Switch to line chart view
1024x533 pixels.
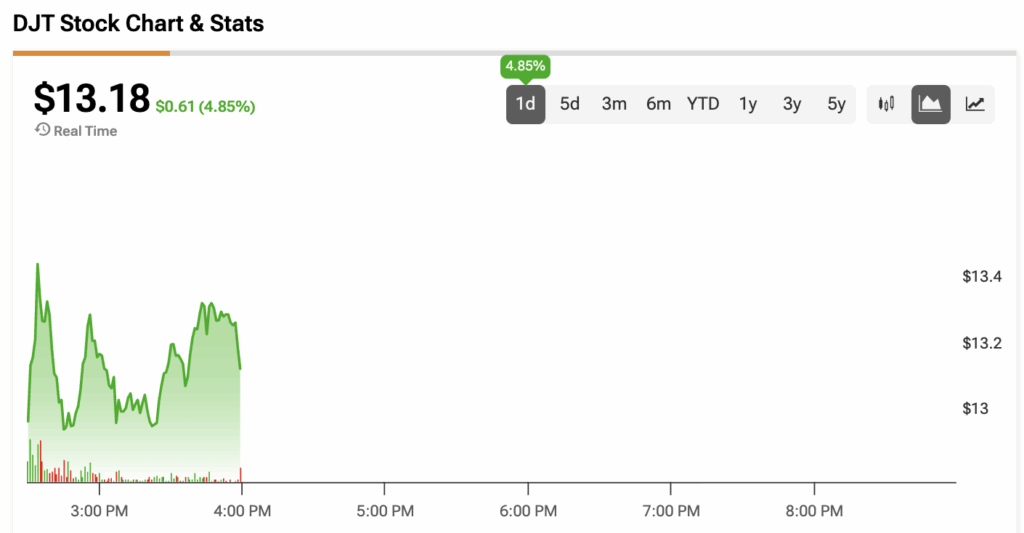tap(975, 104)
